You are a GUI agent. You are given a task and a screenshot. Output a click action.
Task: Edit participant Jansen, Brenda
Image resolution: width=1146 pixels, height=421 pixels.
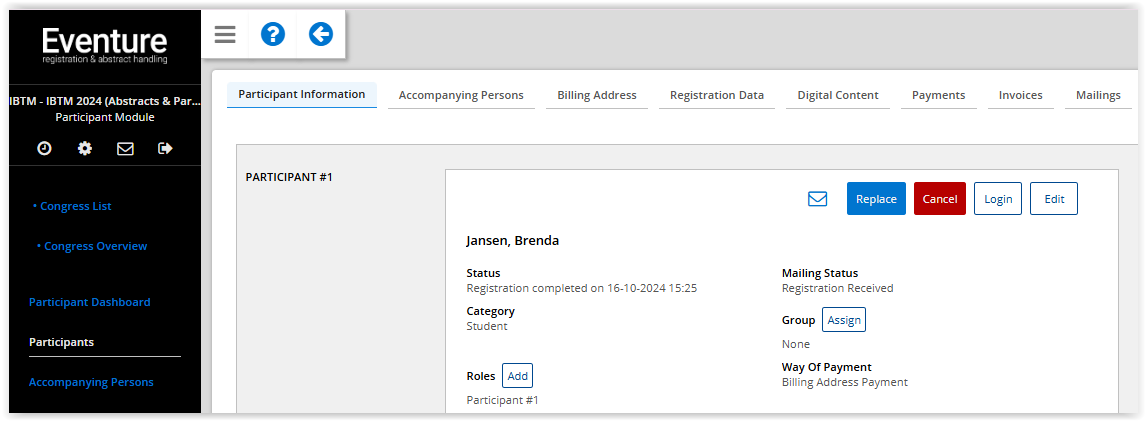pyautogui.click(x=1054, y=199)
